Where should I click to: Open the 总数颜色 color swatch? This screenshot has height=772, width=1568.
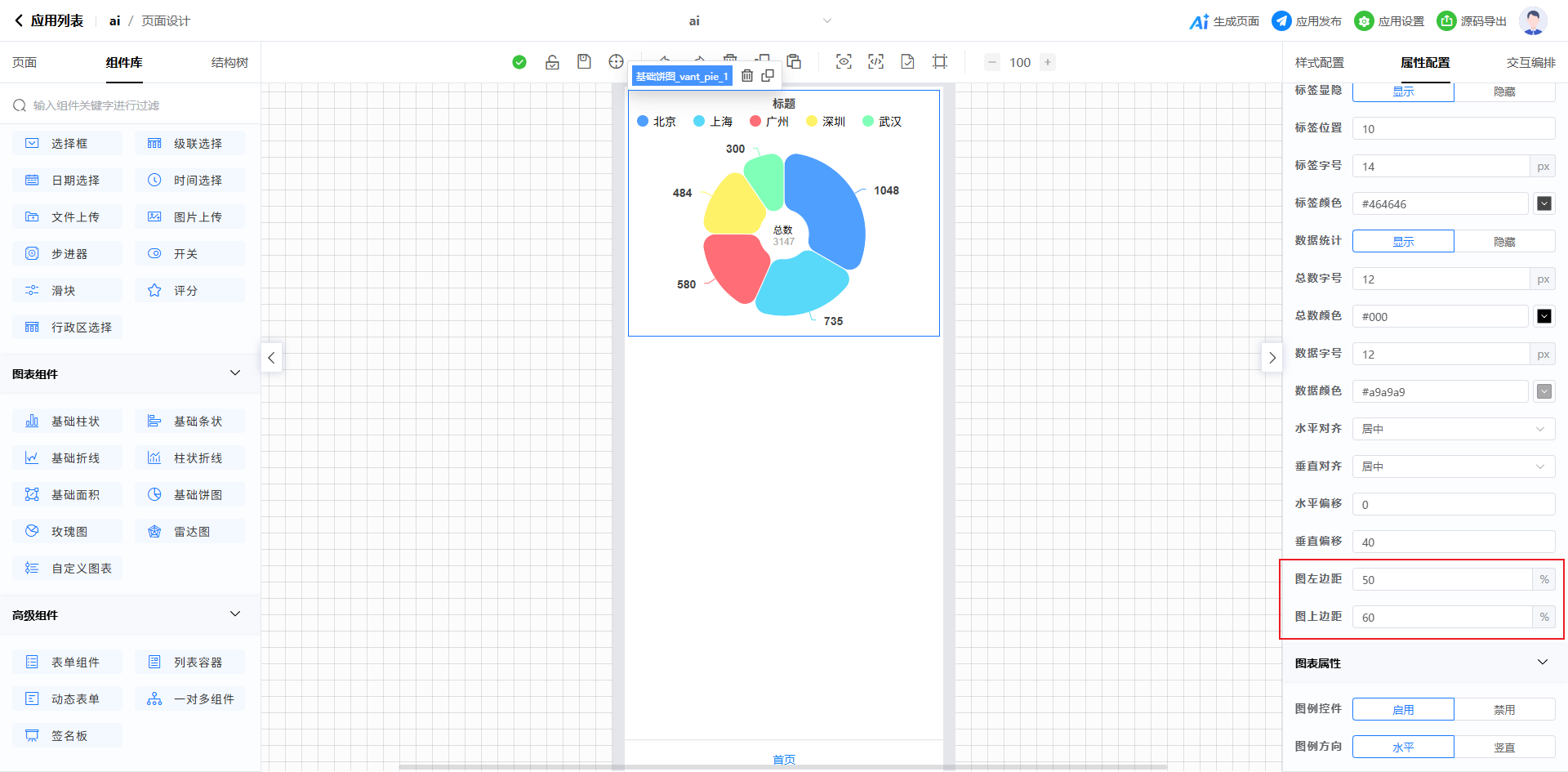1543,317
